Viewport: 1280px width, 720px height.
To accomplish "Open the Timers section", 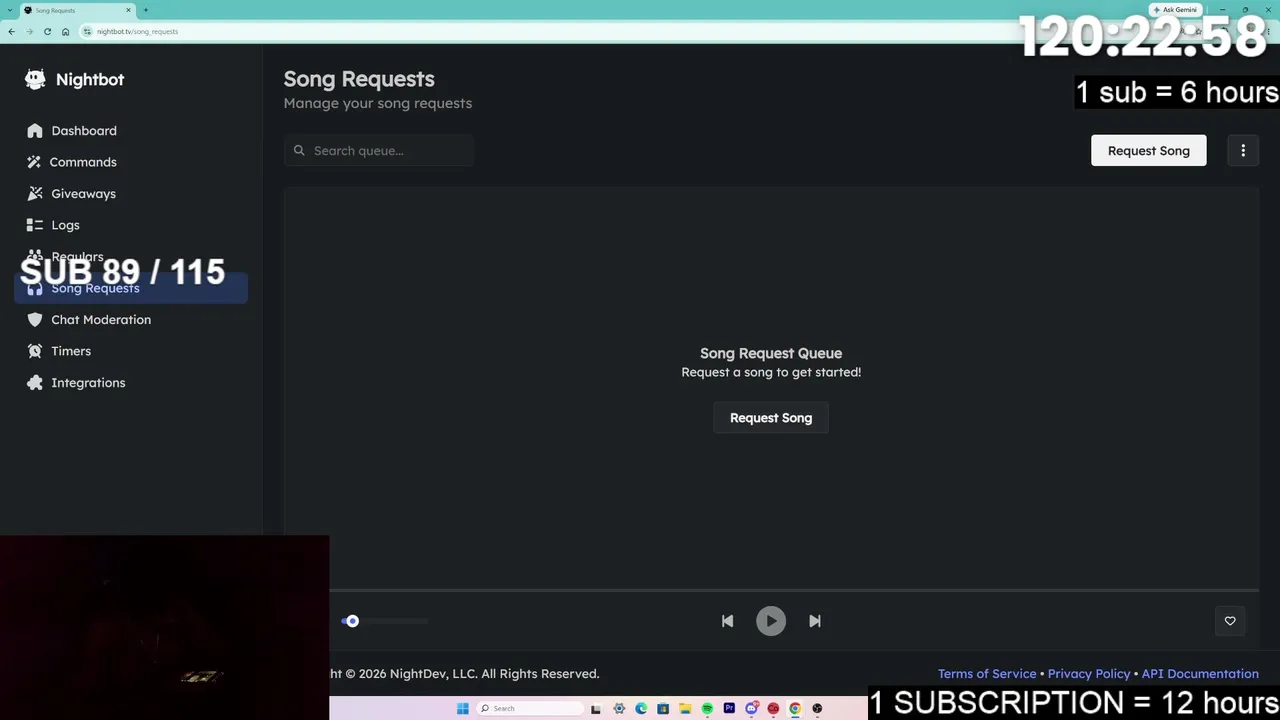I will [71, 351].
